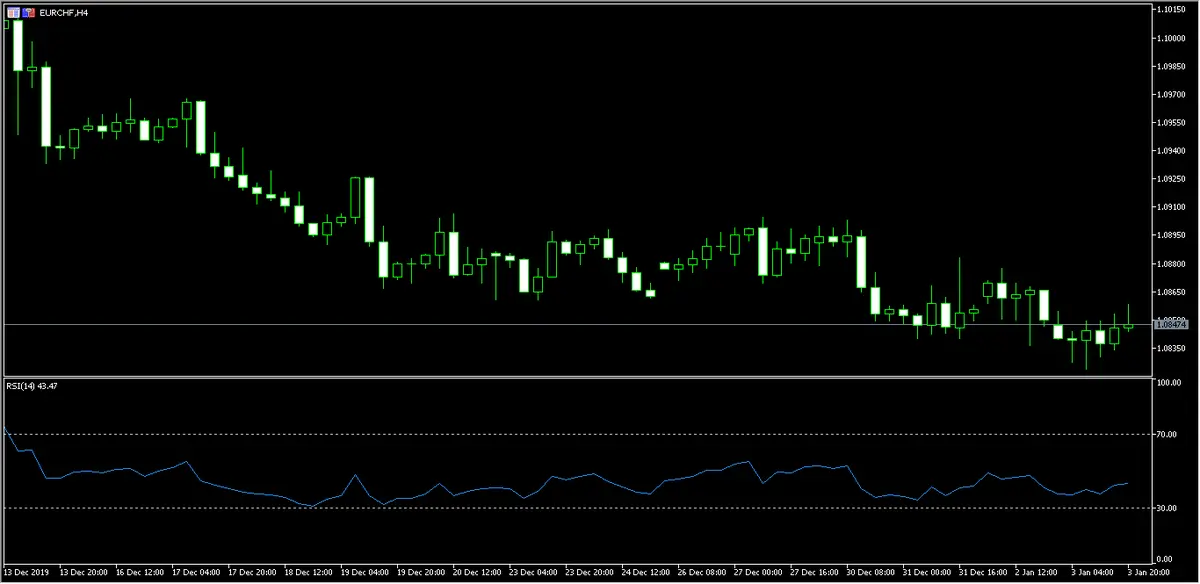Click the last candlestick on the chart
The width and height of the screenshot is (1200, 584).
point(1128,326)
